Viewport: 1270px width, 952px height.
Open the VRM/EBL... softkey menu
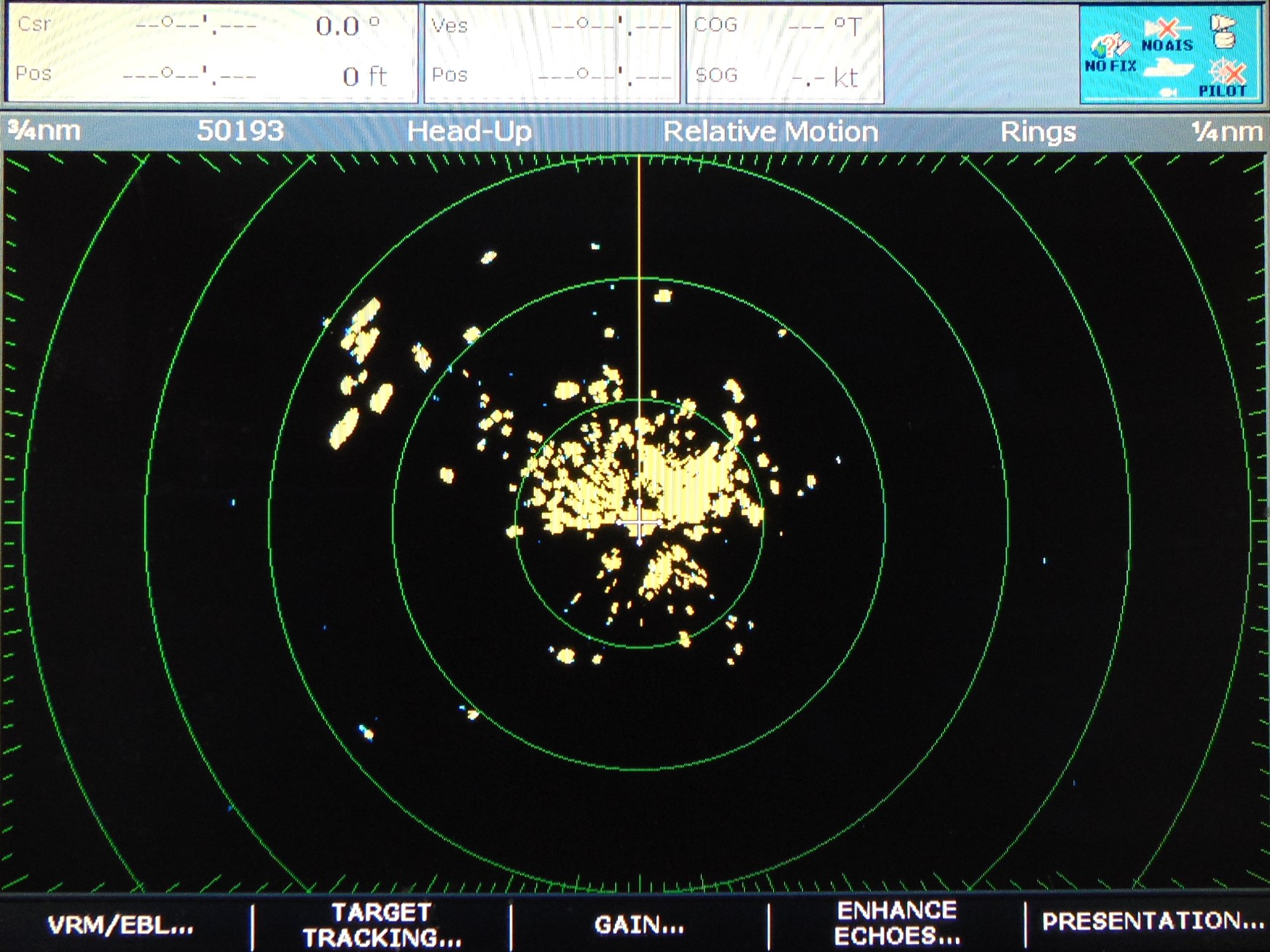pos(121,926)
